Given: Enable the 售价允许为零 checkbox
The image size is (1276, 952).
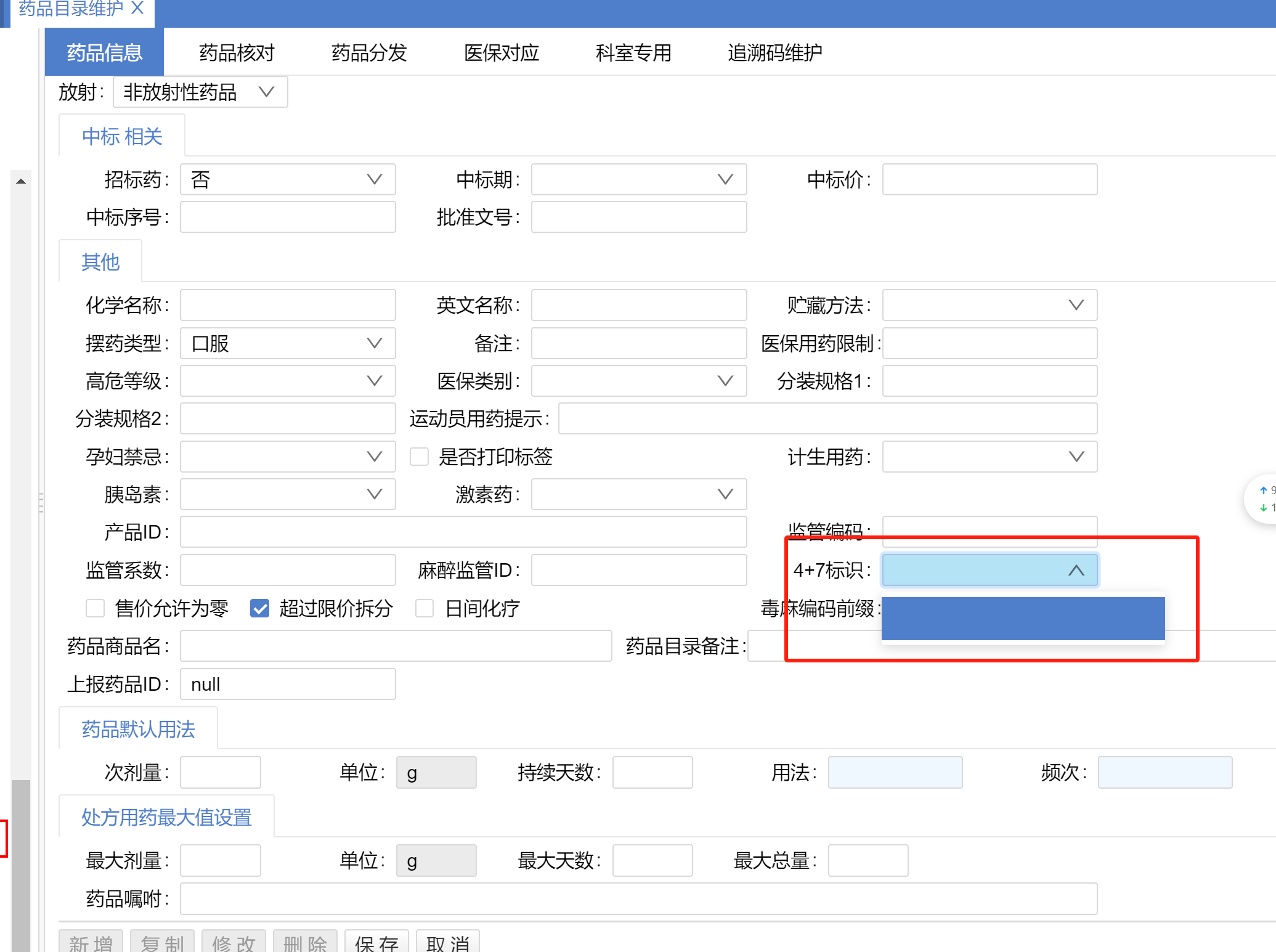Looking at the screenshot, I should [x=95, y=609].
